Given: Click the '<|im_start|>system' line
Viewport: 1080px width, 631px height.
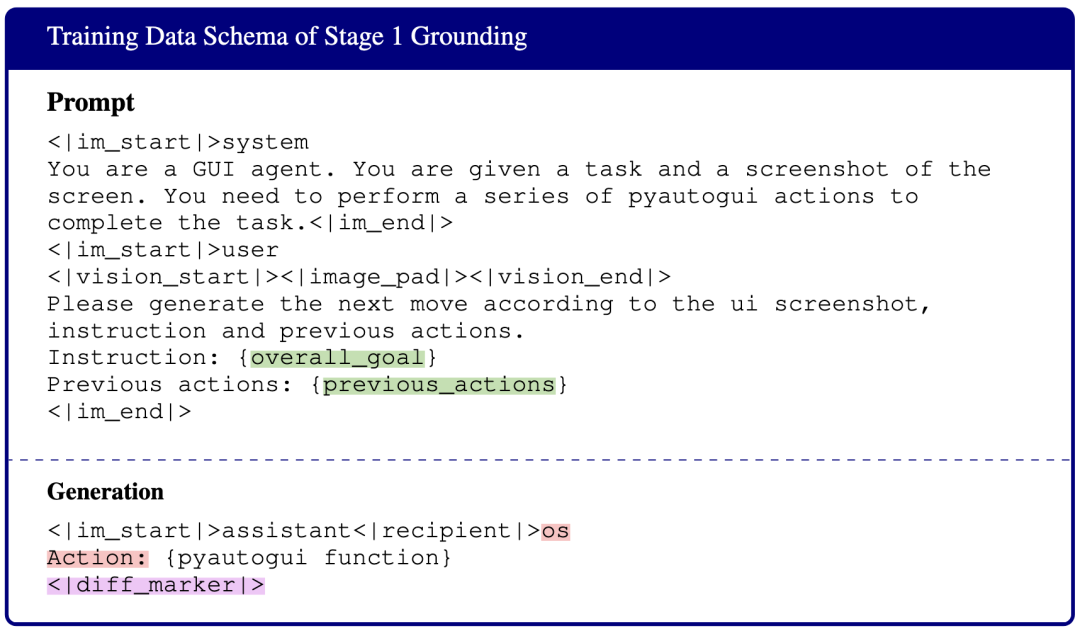Looking at the screenshot, I should pyautogui.click(x=178, y=143).
